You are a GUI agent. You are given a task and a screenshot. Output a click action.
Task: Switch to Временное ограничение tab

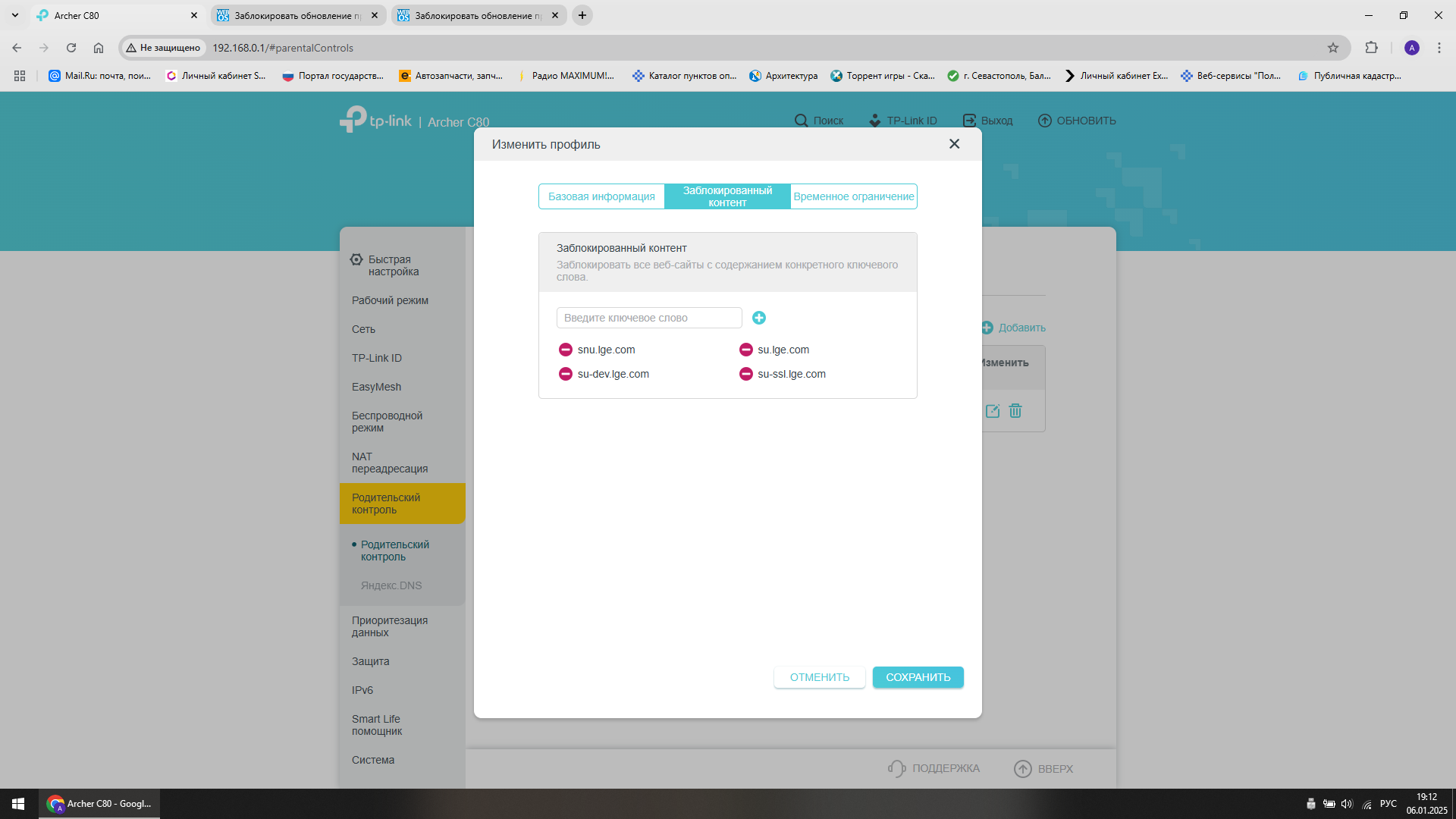tap(853, 196)
